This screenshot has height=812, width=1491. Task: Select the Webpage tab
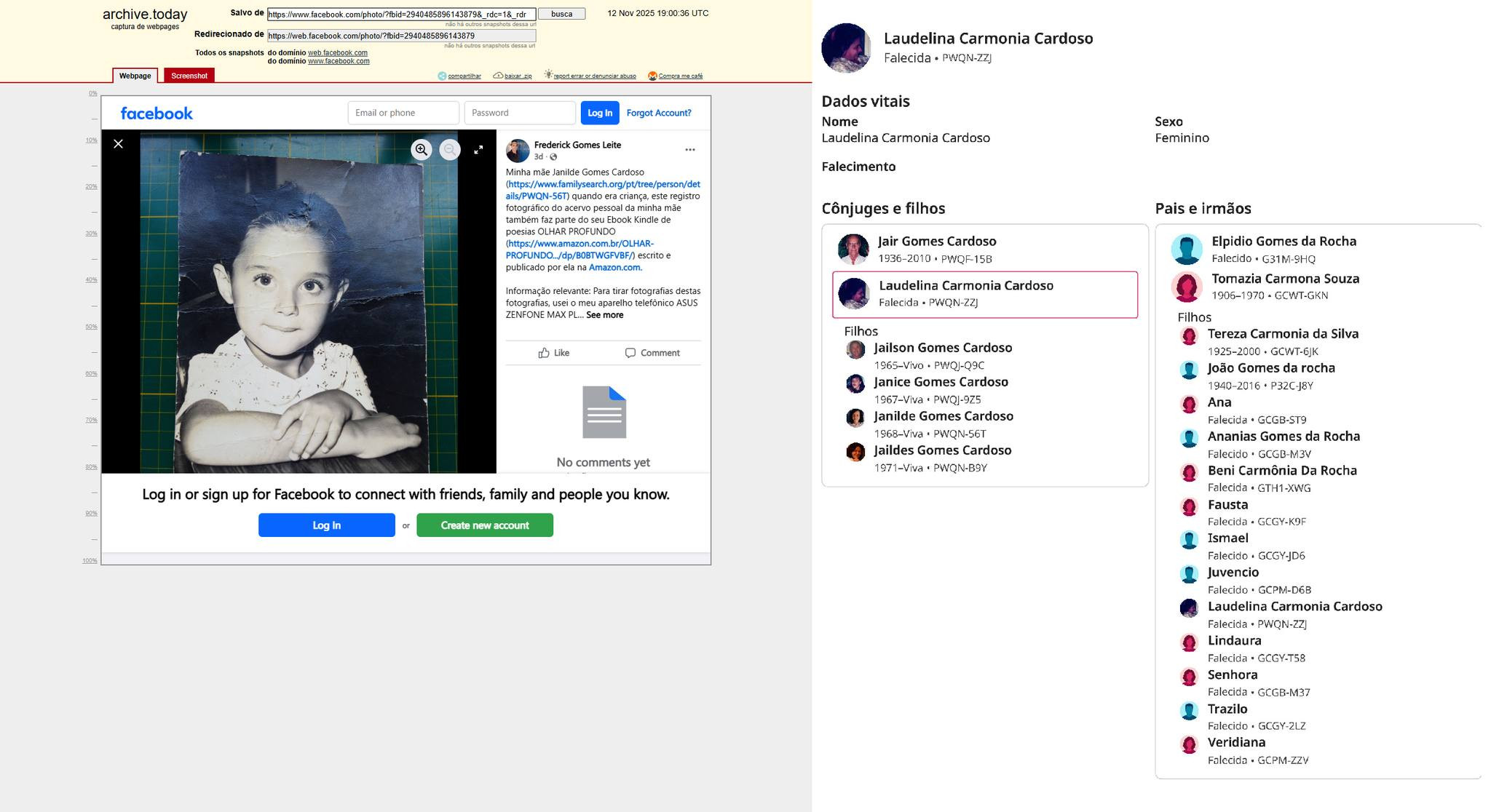(135, 76)
